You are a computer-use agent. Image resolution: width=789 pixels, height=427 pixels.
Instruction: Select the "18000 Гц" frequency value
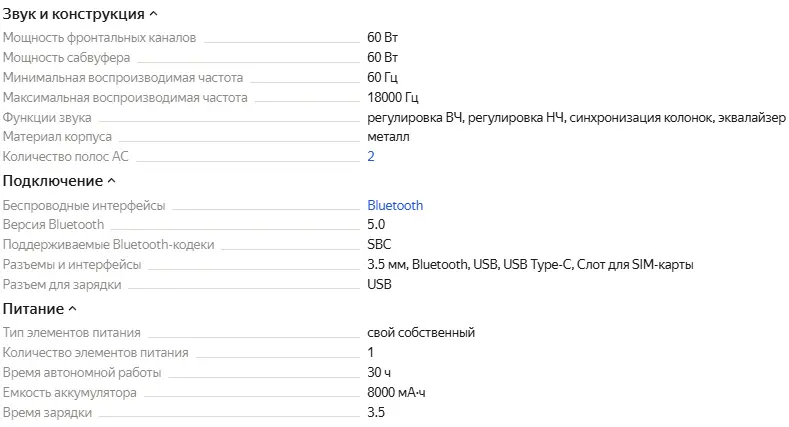(x=393, y=98)
